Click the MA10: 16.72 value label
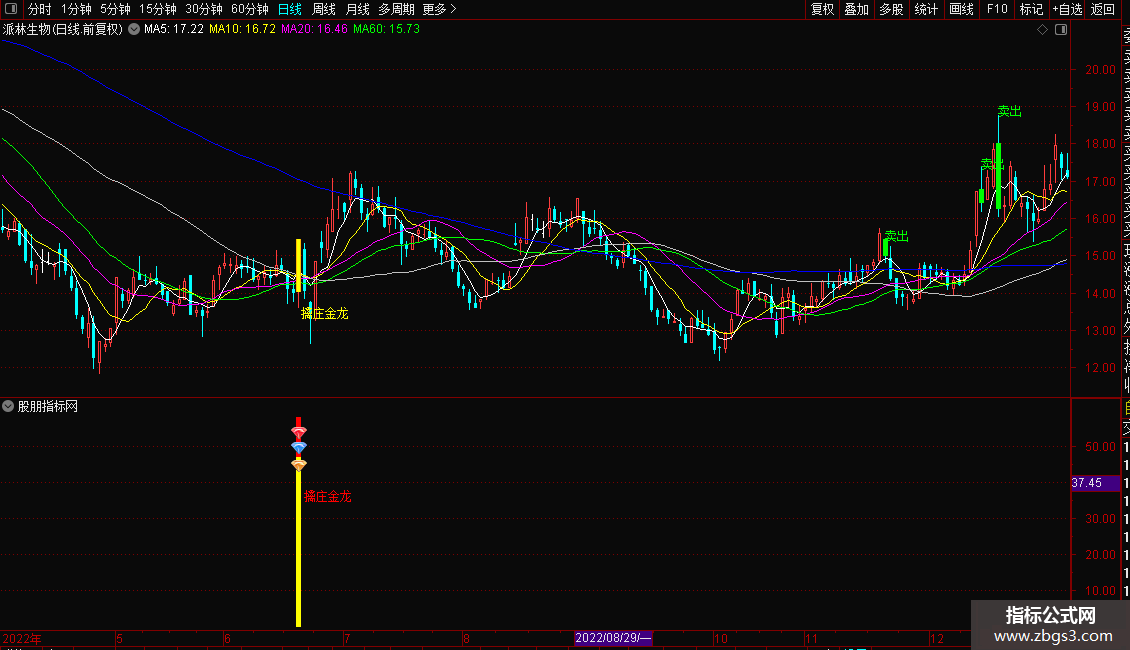Image resolution: width=1130 pixels, height=650 pixels. click(242, 29)
